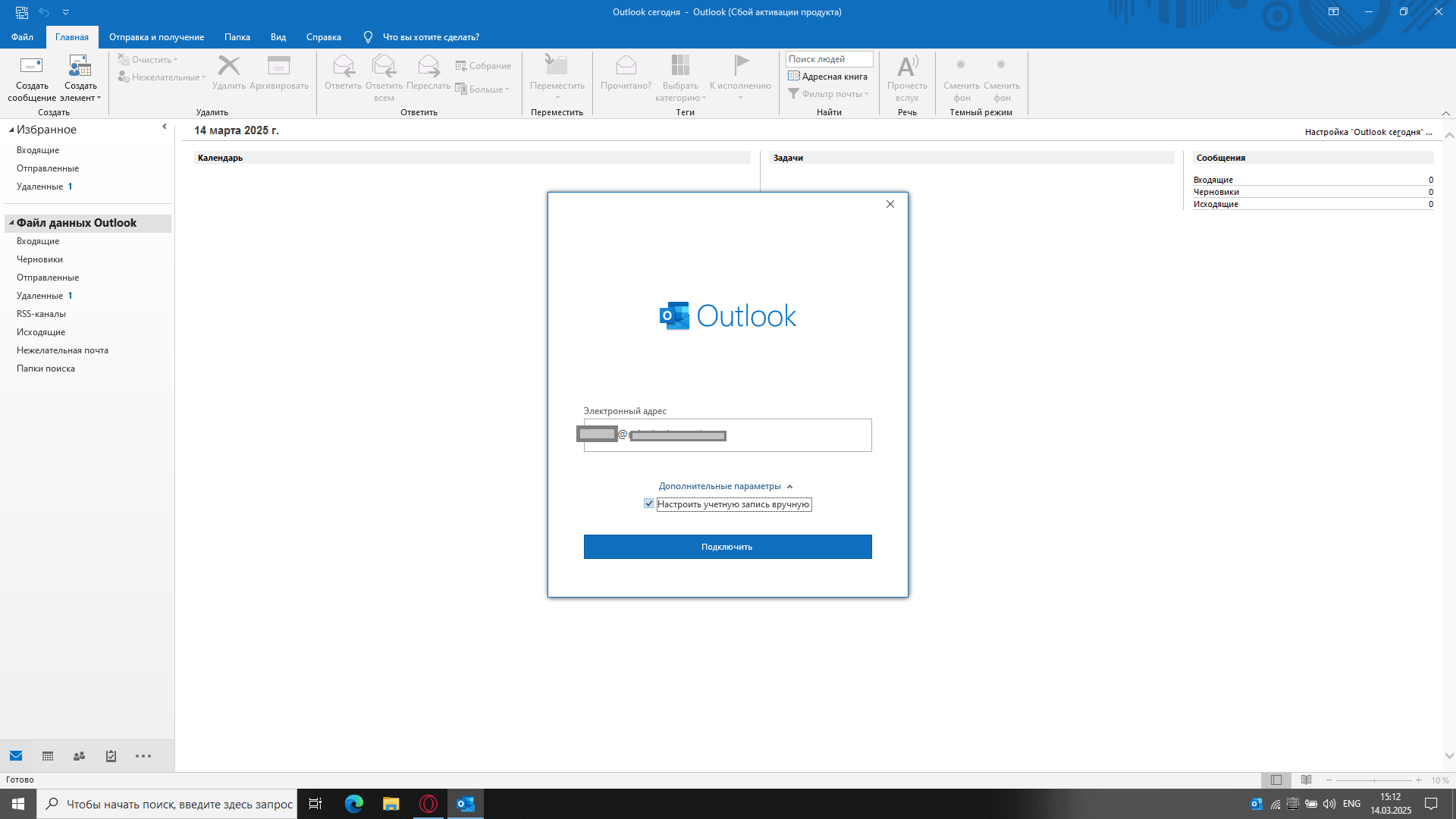Click the Reply icon

click(x=344, y=66)
